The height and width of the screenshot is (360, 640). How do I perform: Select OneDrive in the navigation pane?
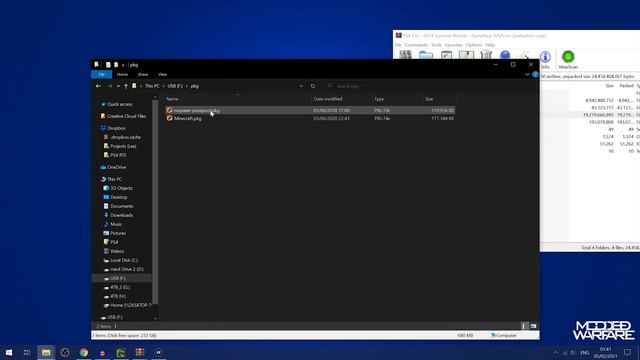click(116, 167)
